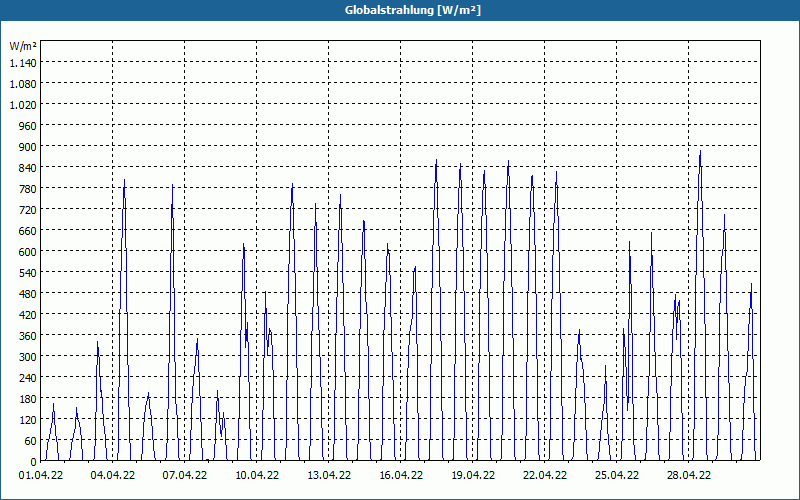Click the 16.04.22 date axis label

(x=401, y=475)
